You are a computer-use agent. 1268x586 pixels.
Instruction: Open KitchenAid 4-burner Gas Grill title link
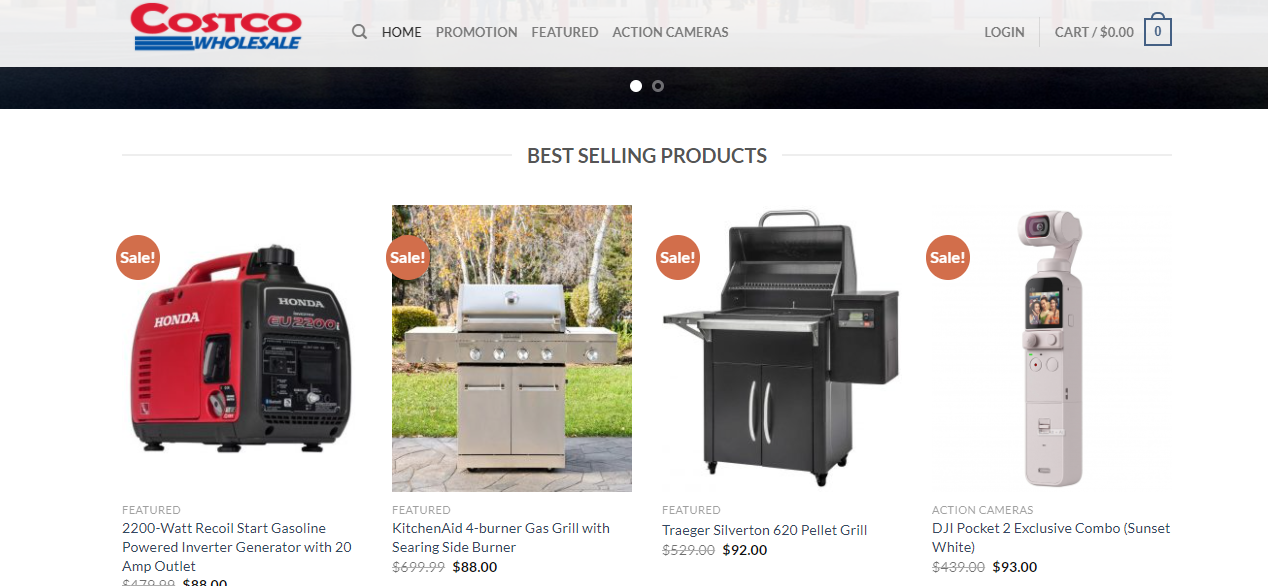[501, 538]
